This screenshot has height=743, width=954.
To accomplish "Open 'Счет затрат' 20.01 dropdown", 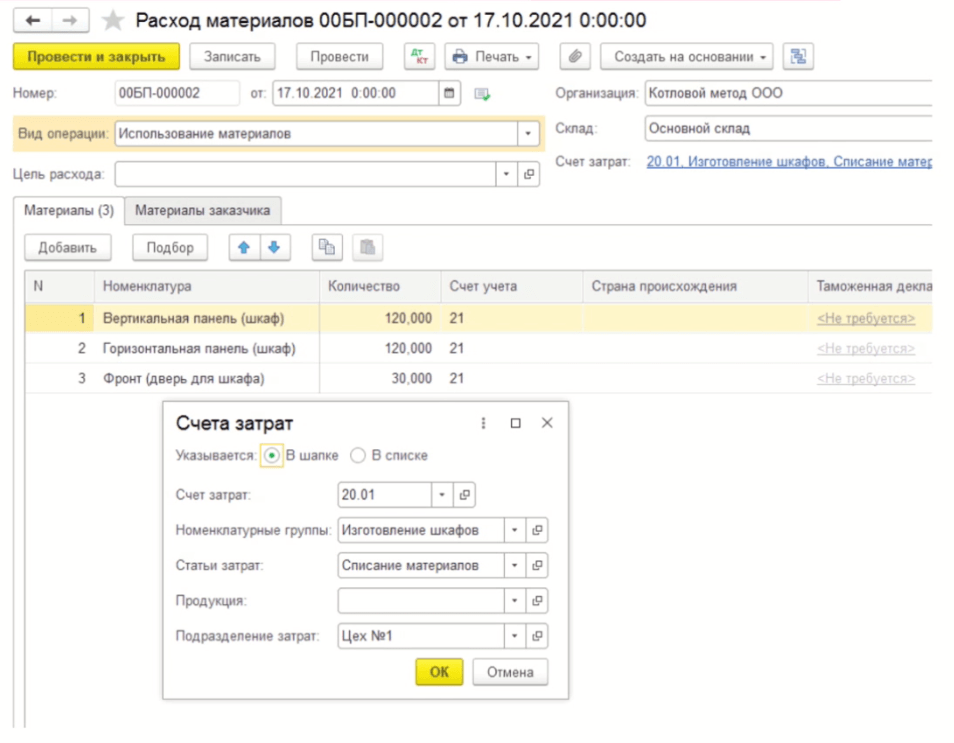I will click(442, 495).
